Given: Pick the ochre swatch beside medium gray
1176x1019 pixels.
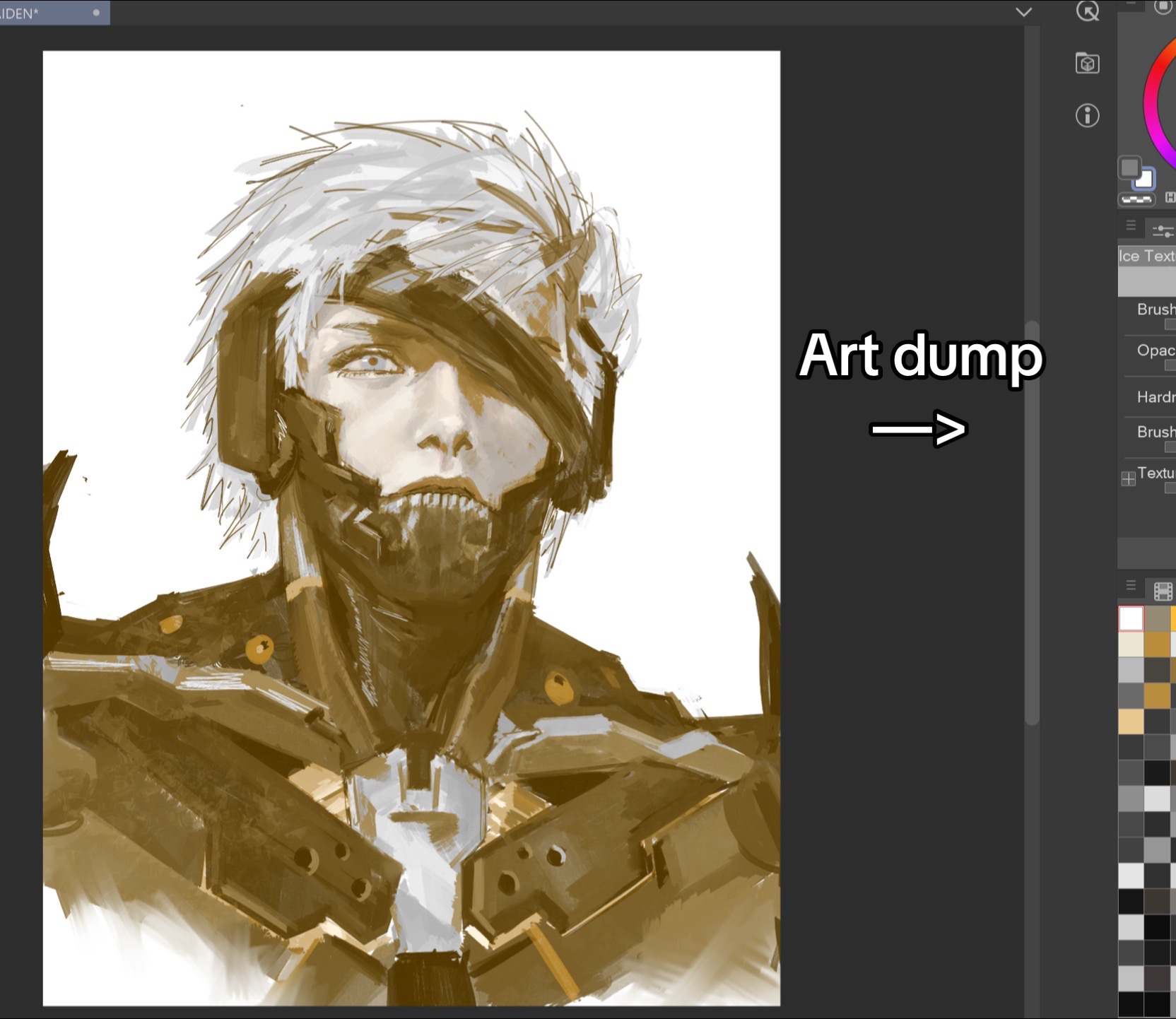Looking at the screenshot, I should click(x=1158, y=696).
